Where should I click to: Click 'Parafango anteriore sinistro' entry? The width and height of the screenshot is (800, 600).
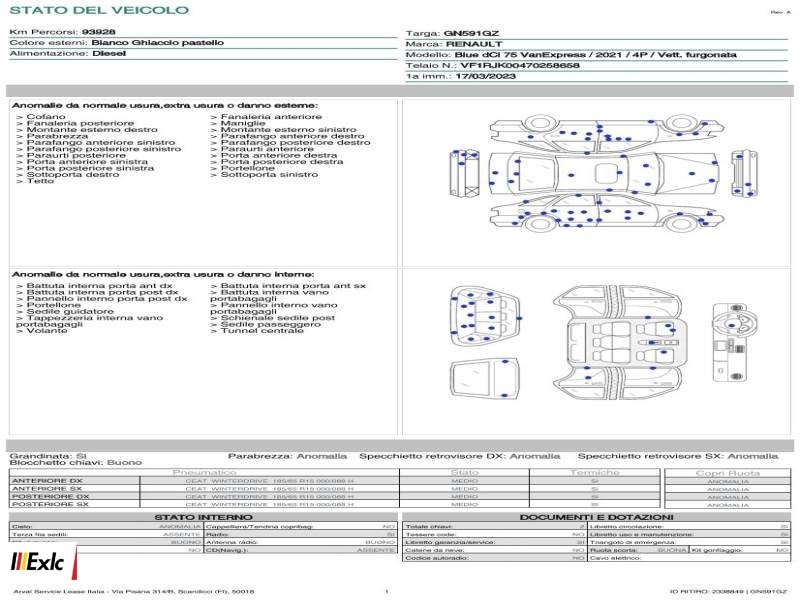[x=101, y=142]
